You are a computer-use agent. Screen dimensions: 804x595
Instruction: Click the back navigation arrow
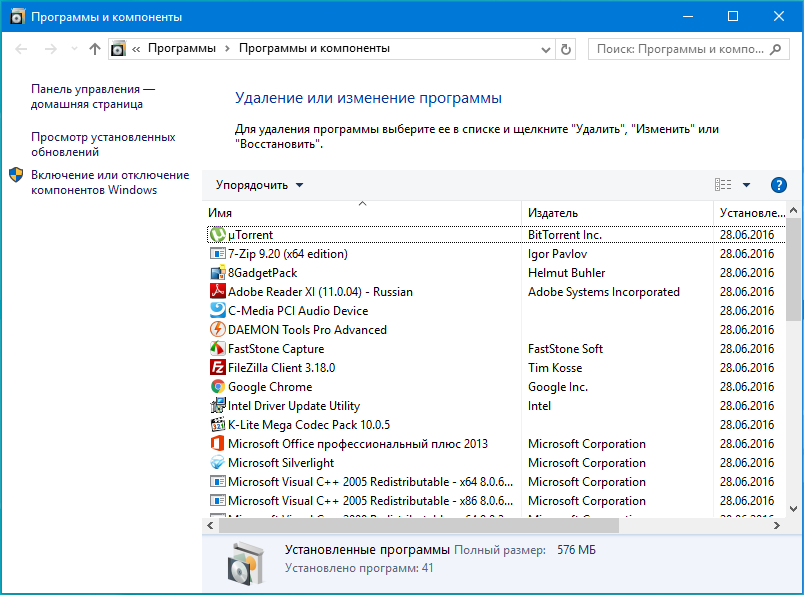pos(20,48)
